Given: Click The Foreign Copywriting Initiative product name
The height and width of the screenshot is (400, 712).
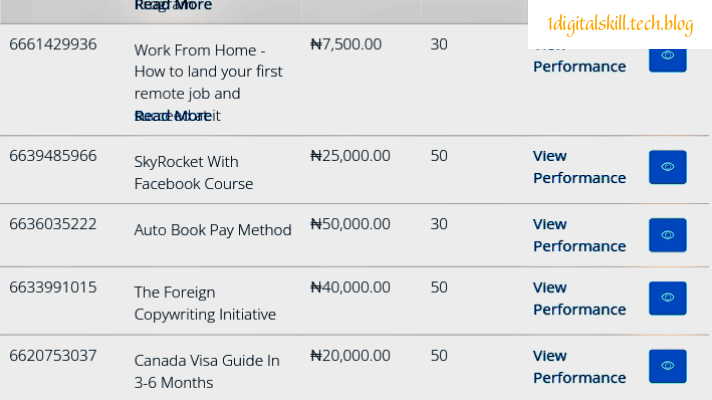Looking at the screenshot, I should [x=205, y=303].
